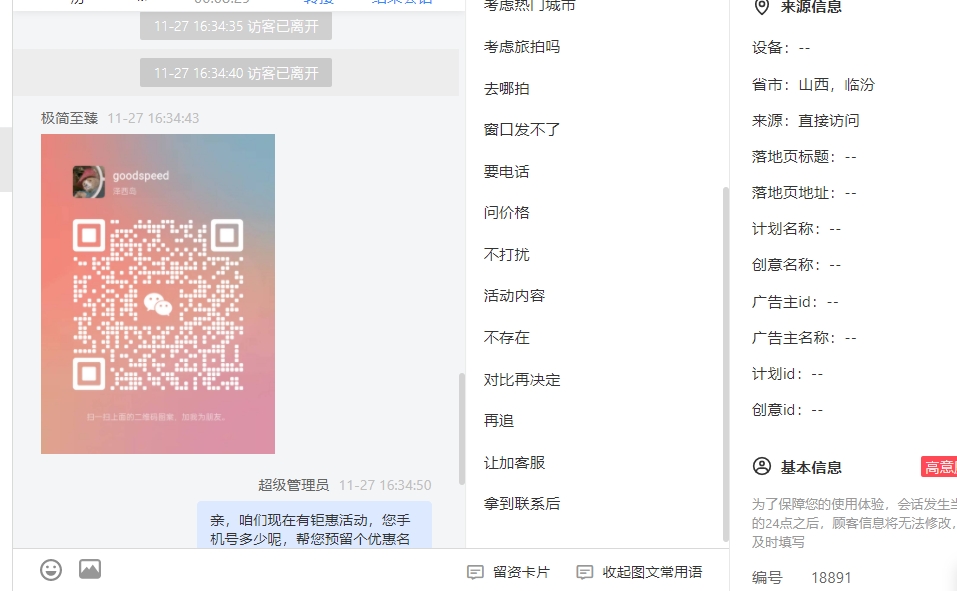This screenshot has width=957, height=591.
Task: Click the 计划id field
Action: [x=787, y=374]
